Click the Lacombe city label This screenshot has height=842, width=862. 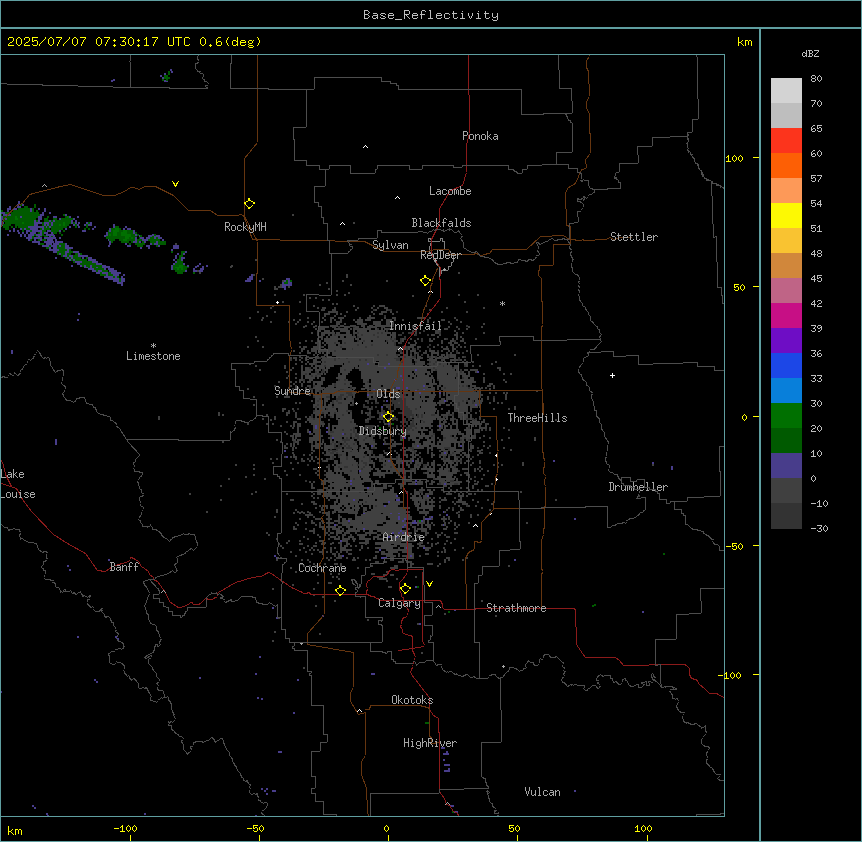click(x=450, y=191)
